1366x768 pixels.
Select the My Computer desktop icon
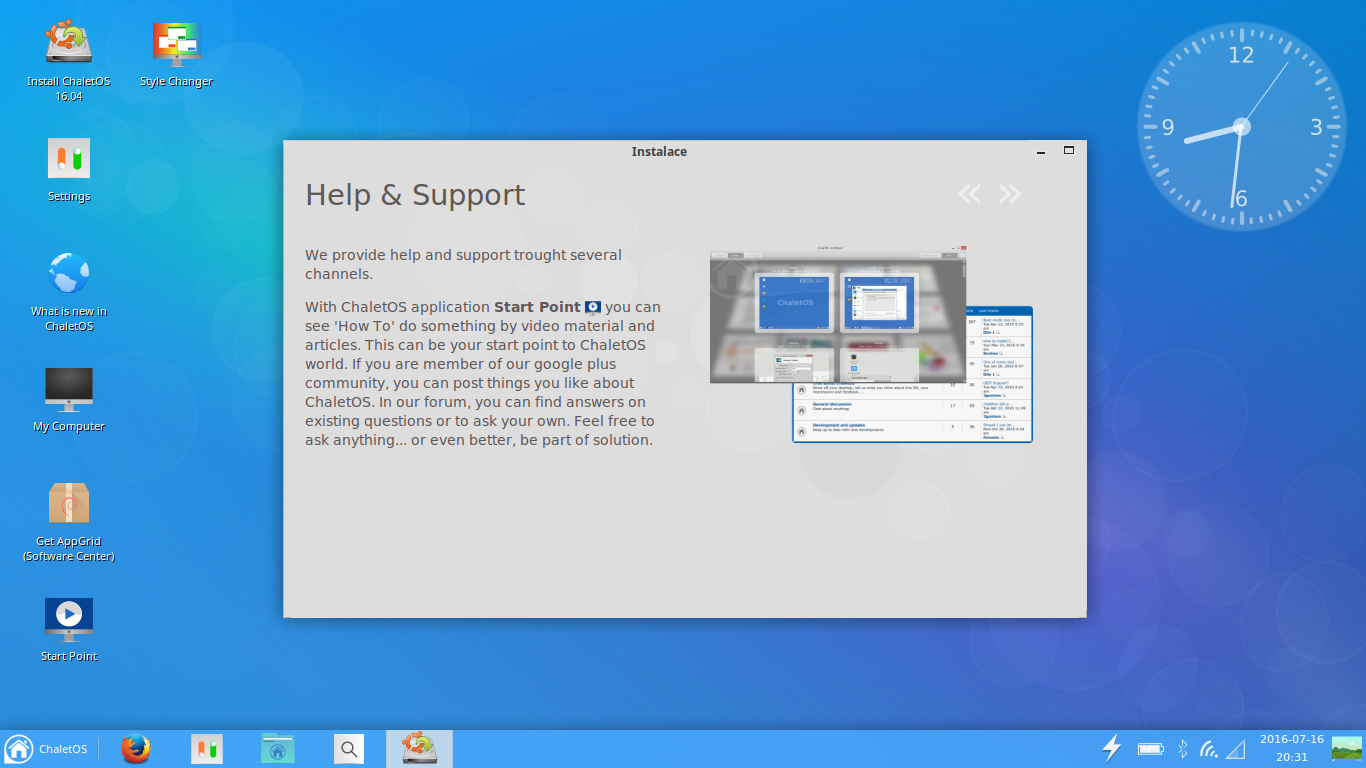click(x=69, y=399)
